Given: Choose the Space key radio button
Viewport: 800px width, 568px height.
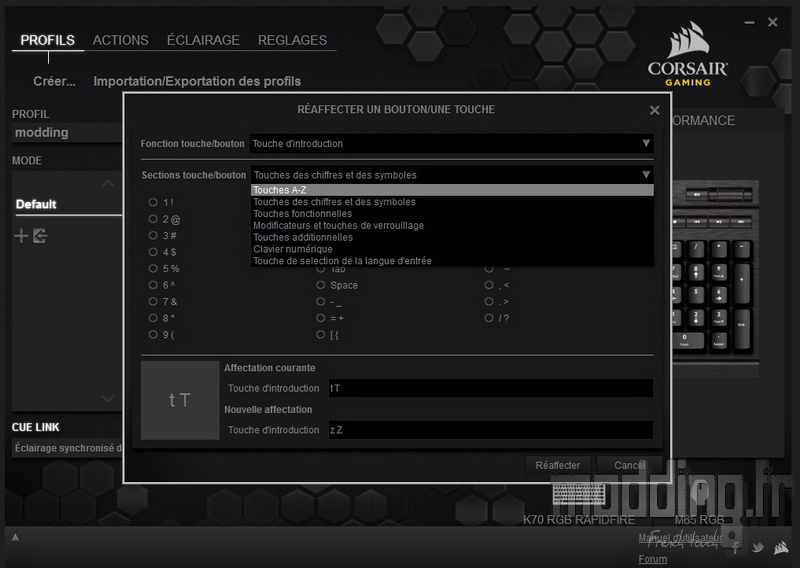Looking at the screenshot, I should 320,285.
